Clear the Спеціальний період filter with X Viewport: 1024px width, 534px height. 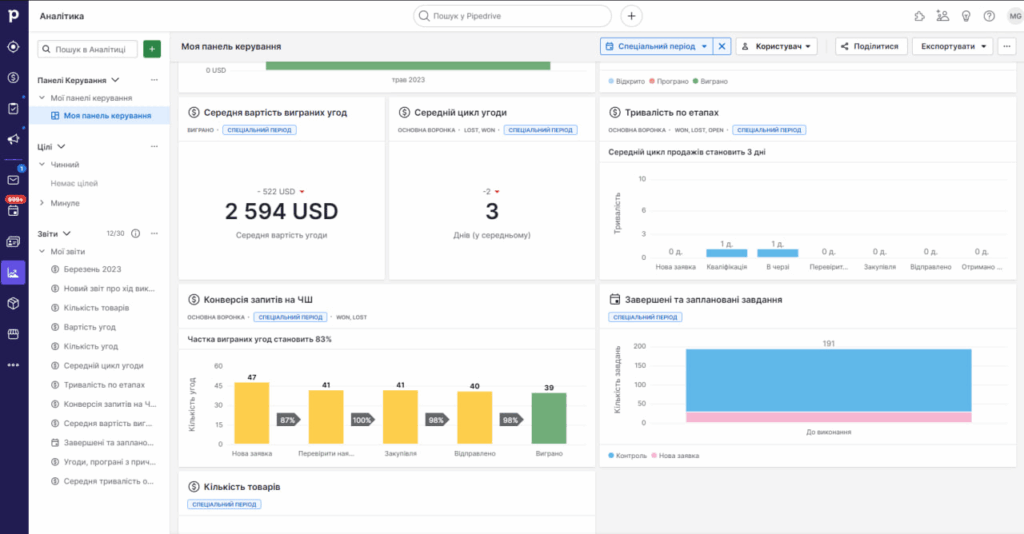point(723,46)
